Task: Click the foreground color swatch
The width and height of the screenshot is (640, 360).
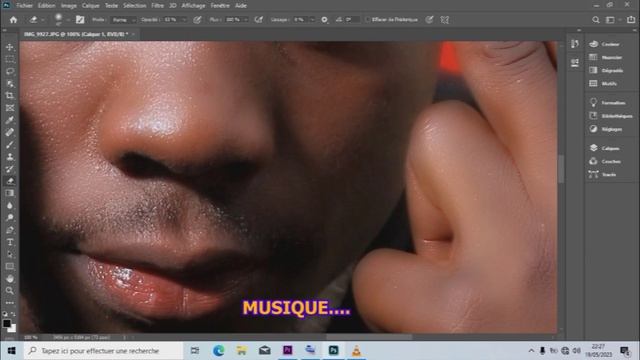Action: [7, 323]
